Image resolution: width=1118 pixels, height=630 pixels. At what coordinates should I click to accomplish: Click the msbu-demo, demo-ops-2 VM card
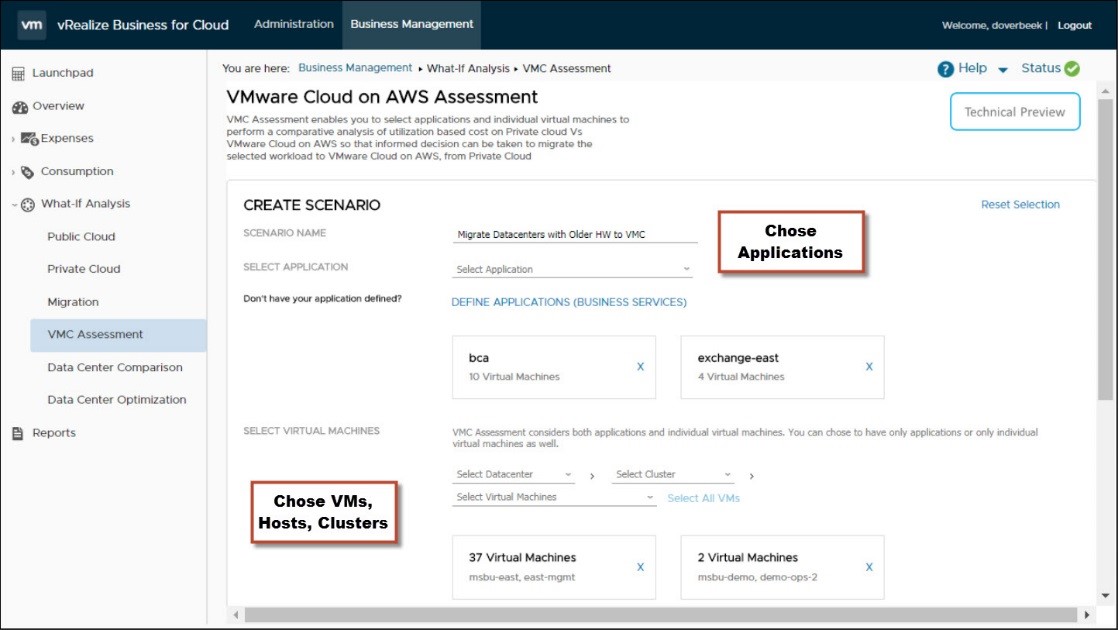[x=782, y=567]
